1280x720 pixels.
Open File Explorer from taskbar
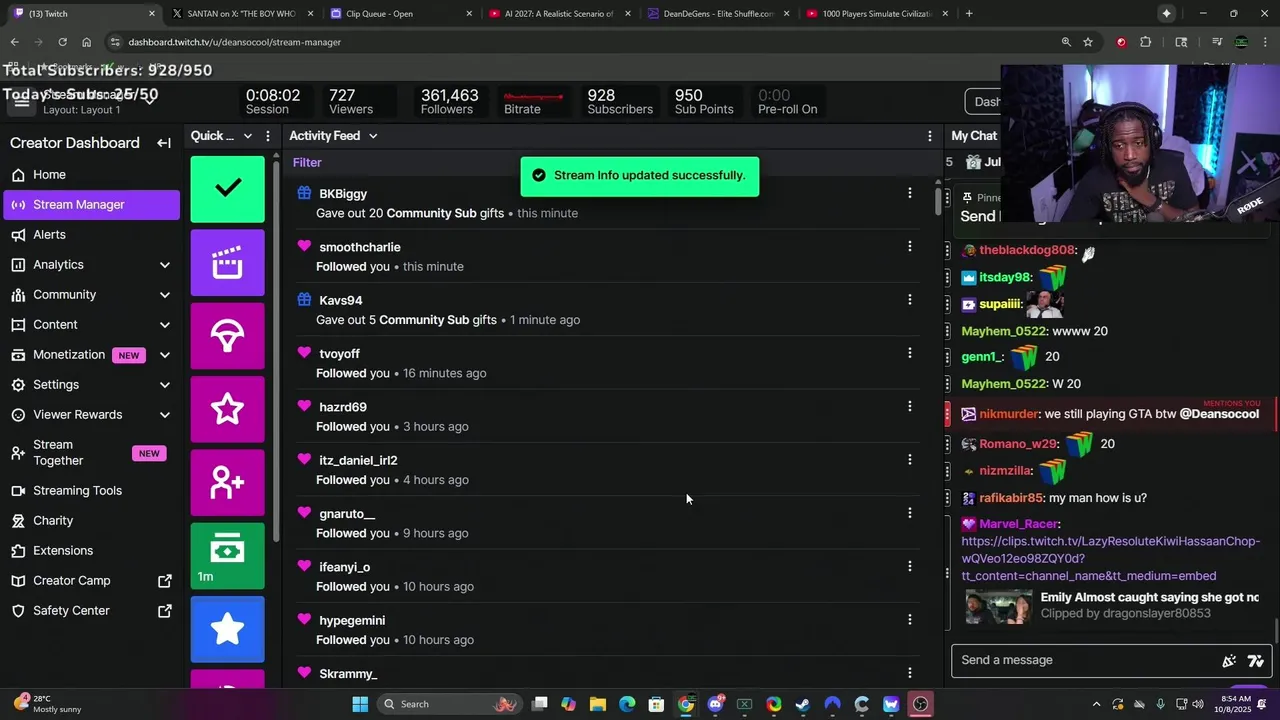[598, 704]
